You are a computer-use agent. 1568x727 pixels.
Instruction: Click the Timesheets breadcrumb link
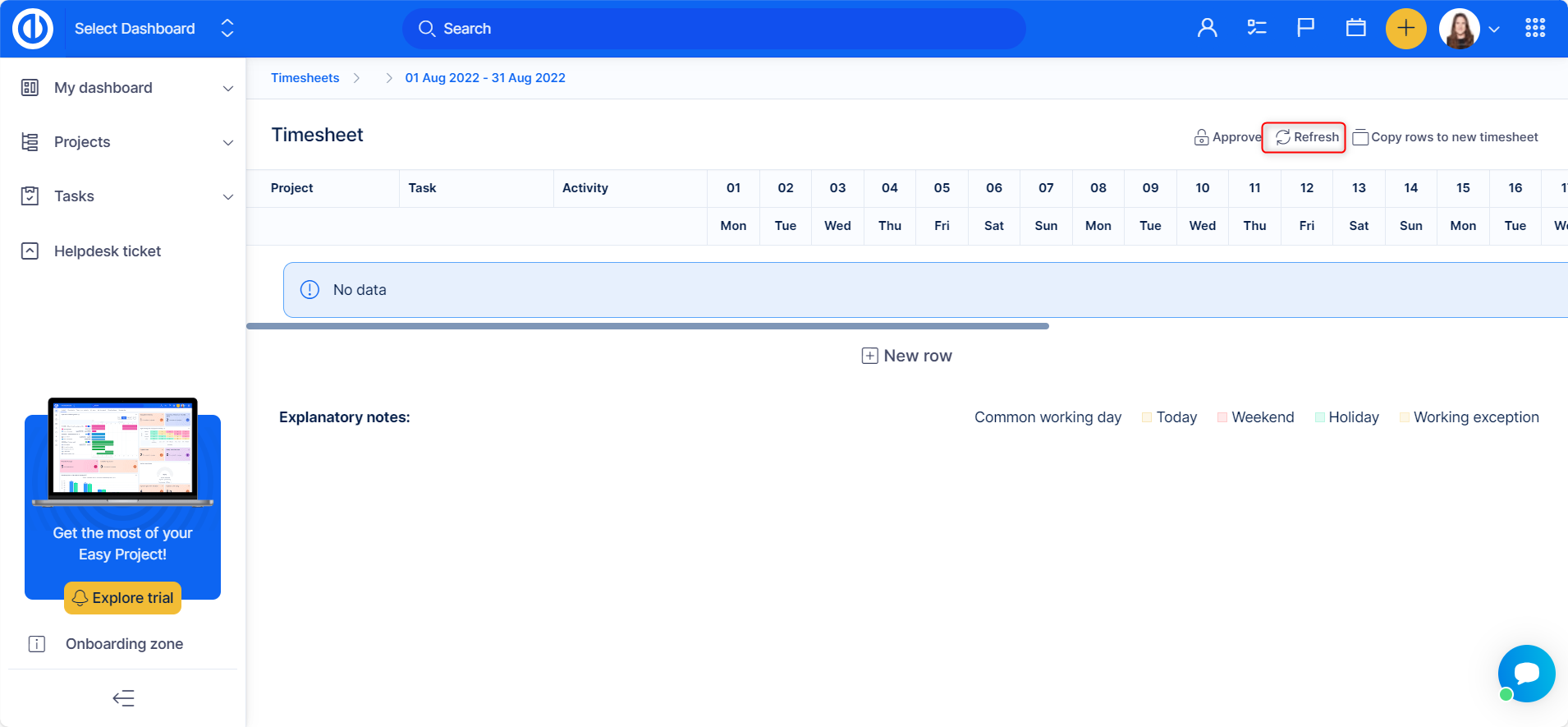[x=305, y=78]
